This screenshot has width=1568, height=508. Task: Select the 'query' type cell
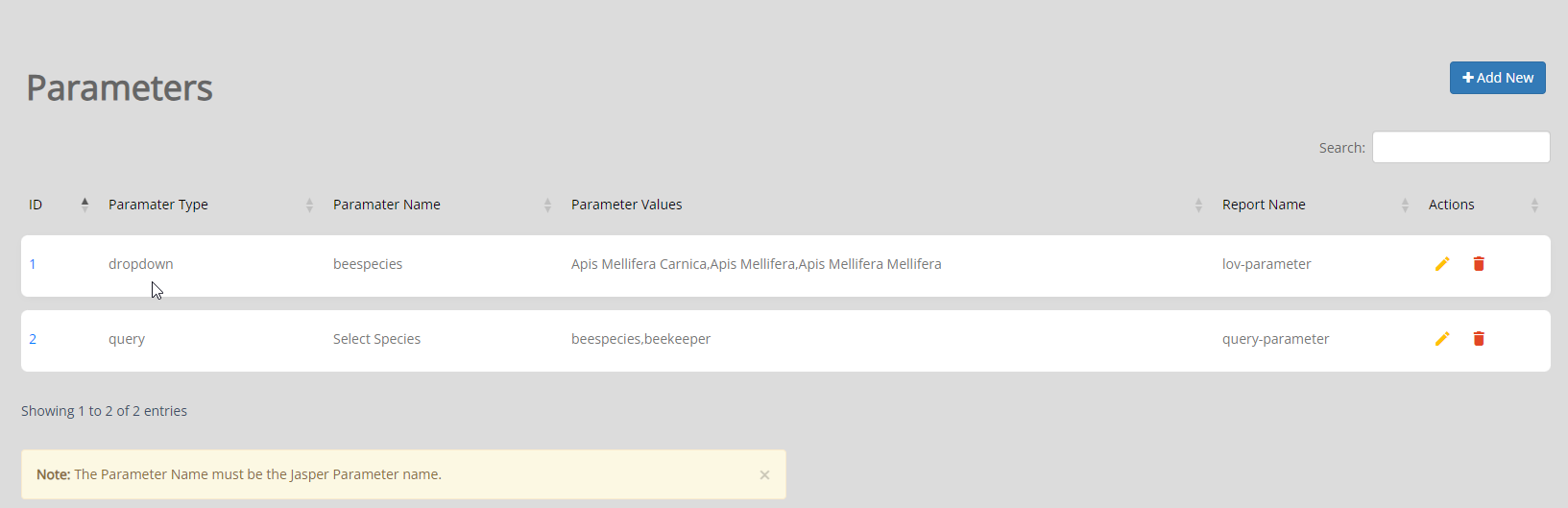coord(127,339)
